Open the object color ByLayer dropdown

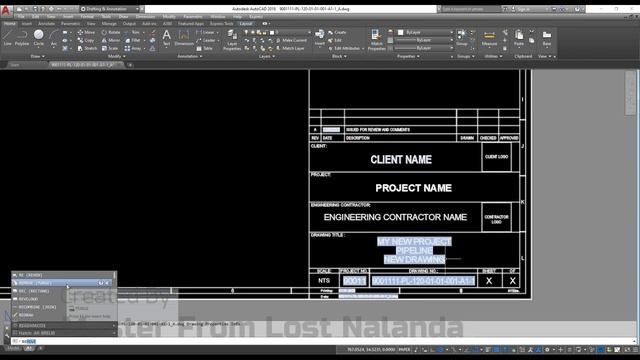coord(425,32)
